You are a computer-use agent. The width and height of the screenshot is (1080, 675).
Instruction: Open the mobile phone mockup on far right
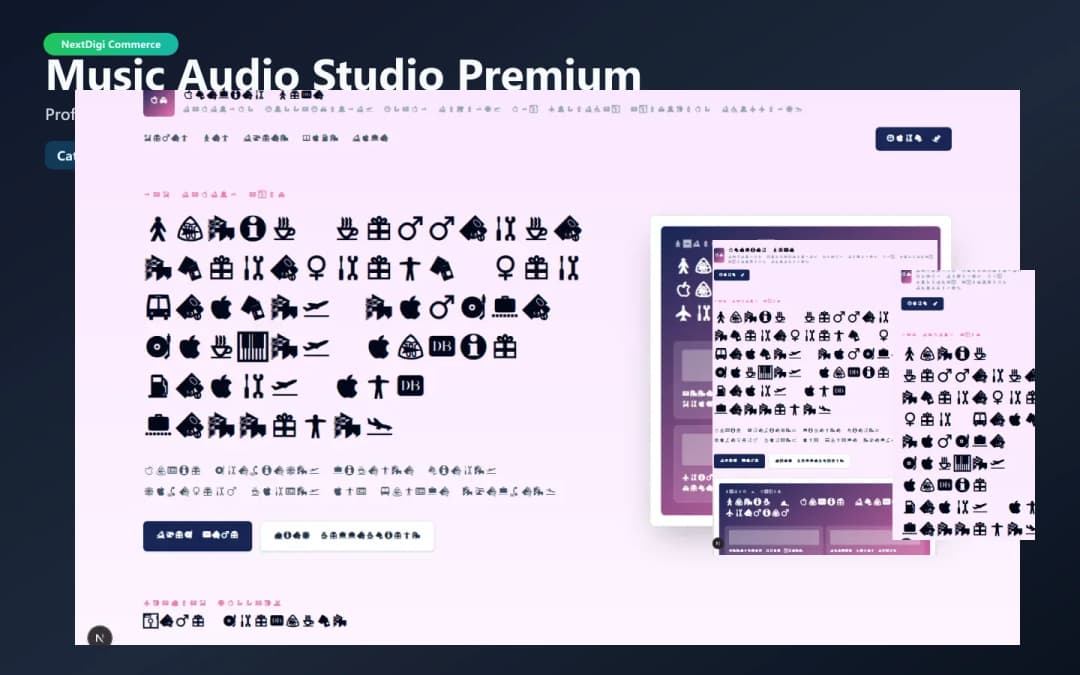pyautogui.click(x=964, y=404)
